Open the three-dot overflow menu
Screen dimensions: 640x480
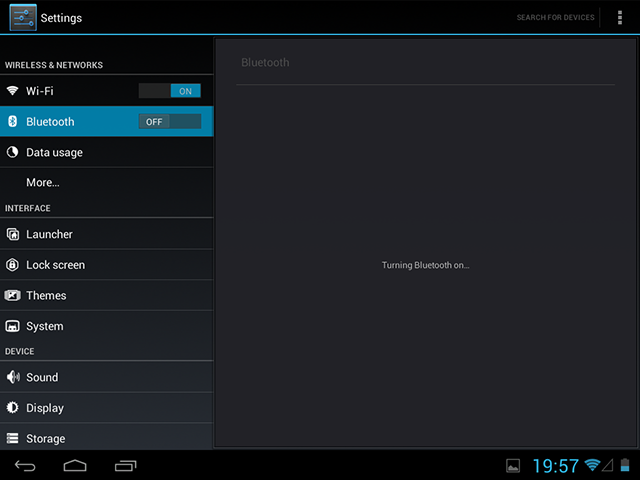tap(620, 18)
